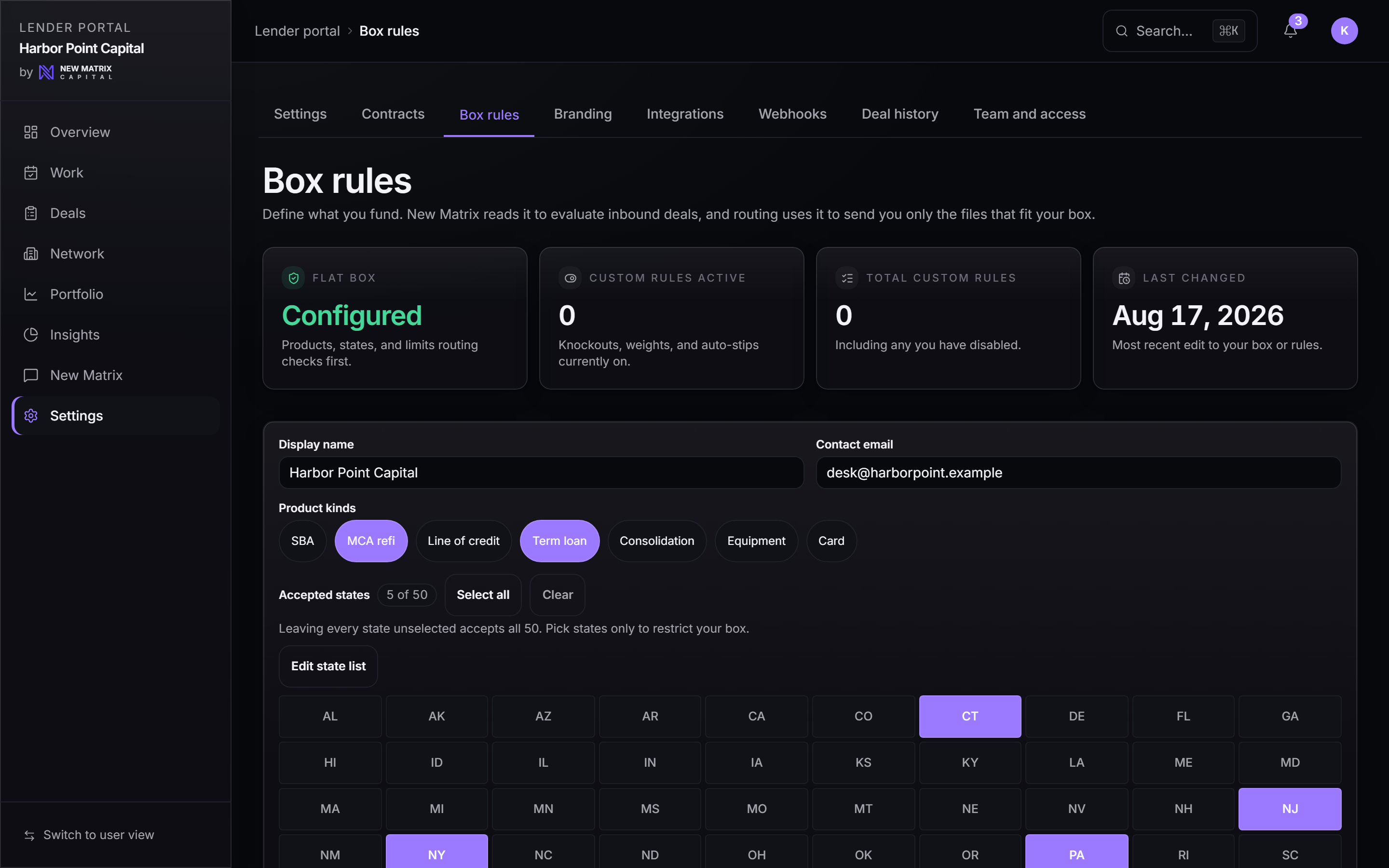The image size is (1389, 868).
Task: Open the Branding tab
Action: click(583, 114)
